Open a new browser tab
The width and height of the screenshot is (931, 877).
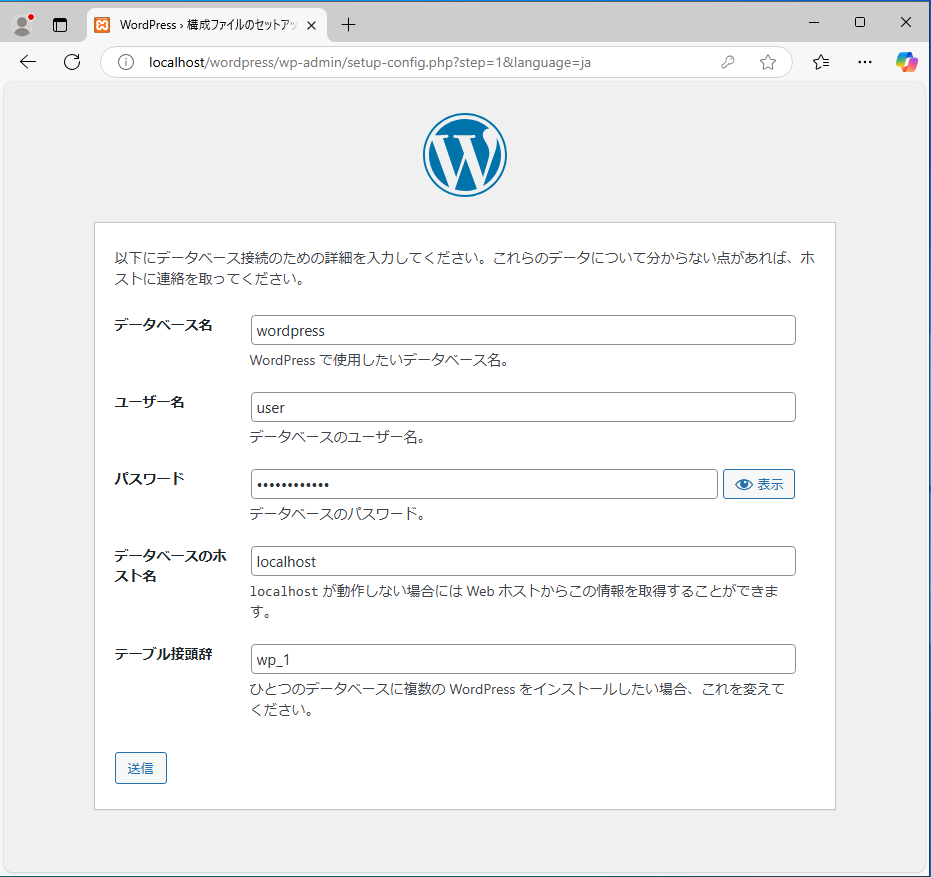pos(348,24)
